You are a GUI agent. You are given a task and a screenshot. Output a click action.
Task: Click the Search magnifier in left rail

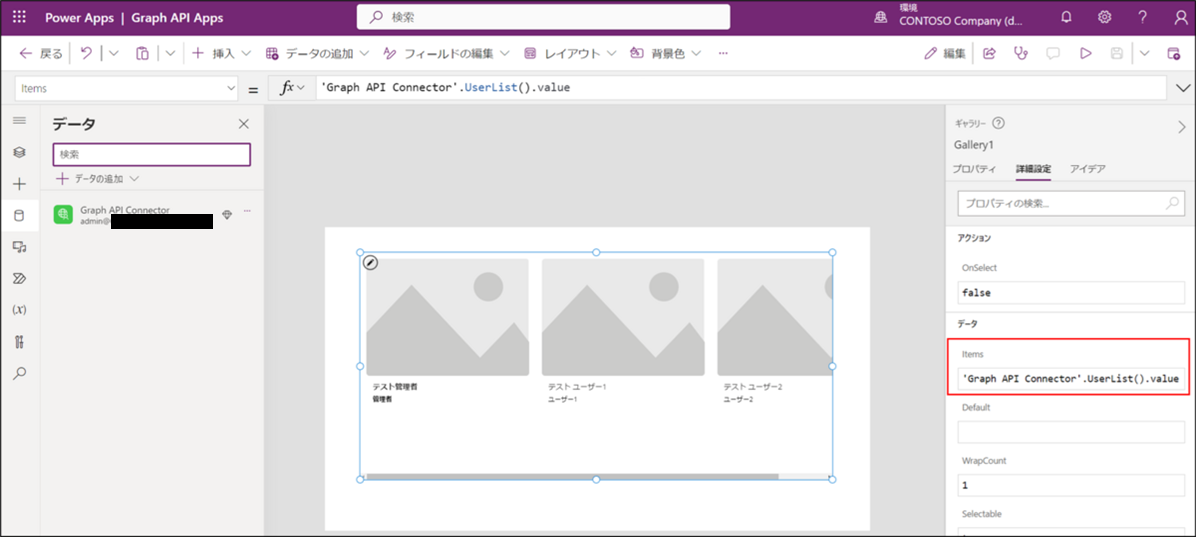(x=20, y=373)
